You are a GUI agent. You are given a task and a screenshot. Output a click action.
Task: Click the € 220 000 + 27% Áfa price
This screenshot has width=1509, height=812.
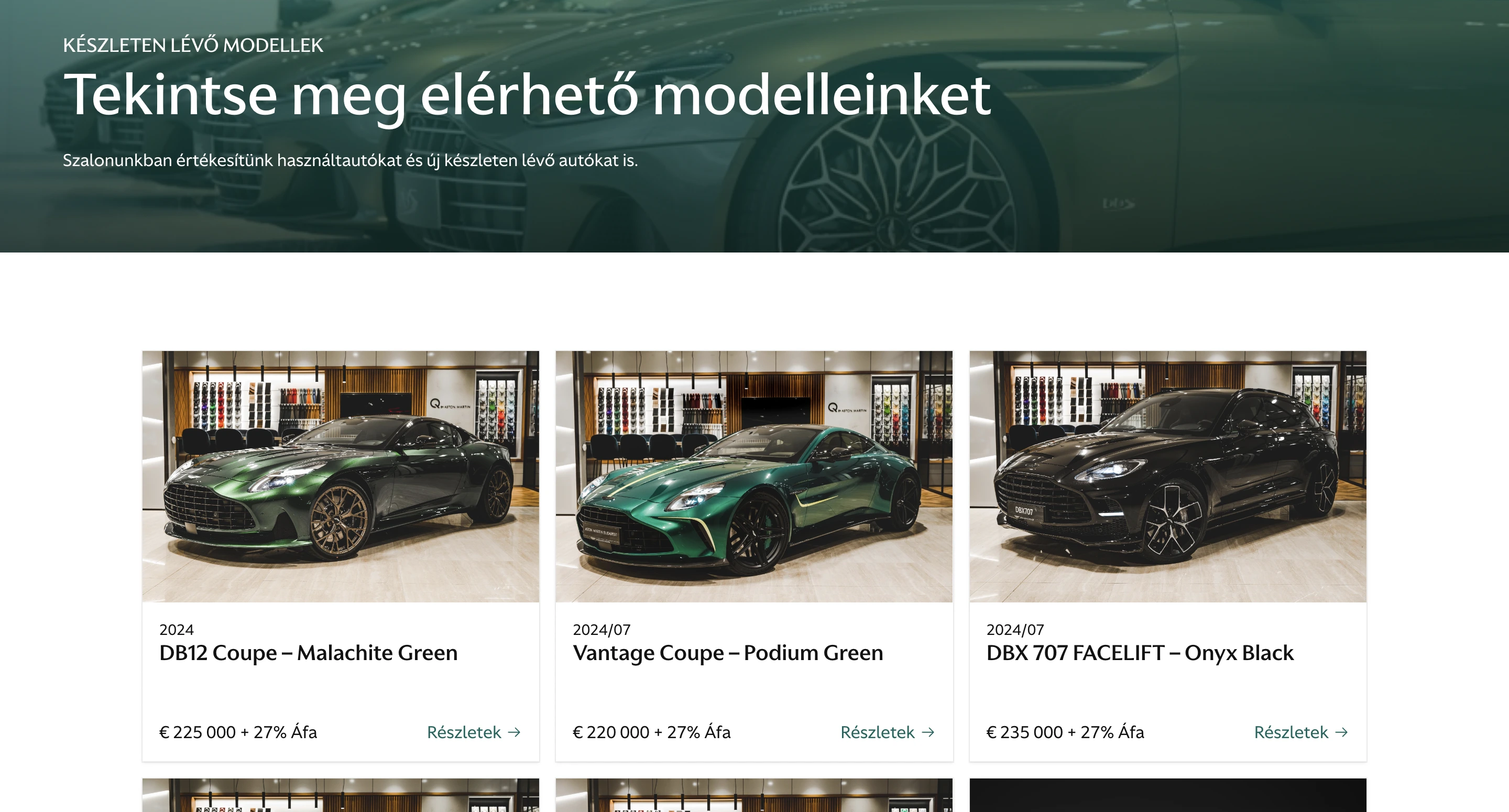pos(651,732)
